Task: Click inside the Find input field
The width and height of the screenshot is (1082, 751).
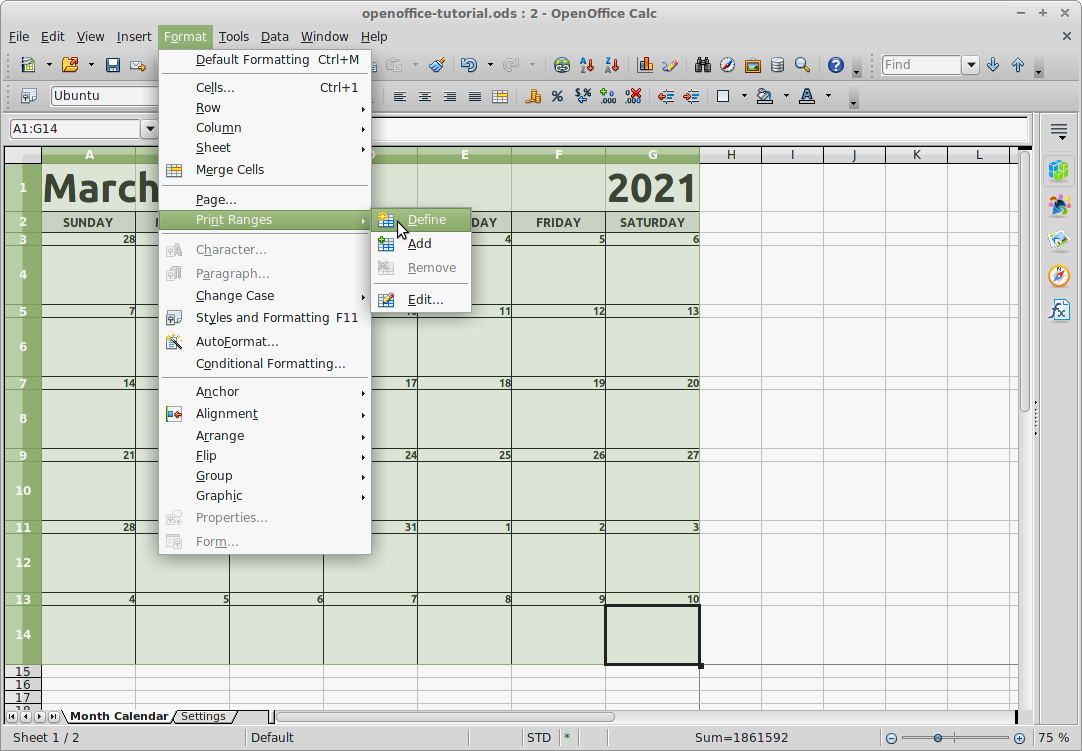Action: coord(922,64)
